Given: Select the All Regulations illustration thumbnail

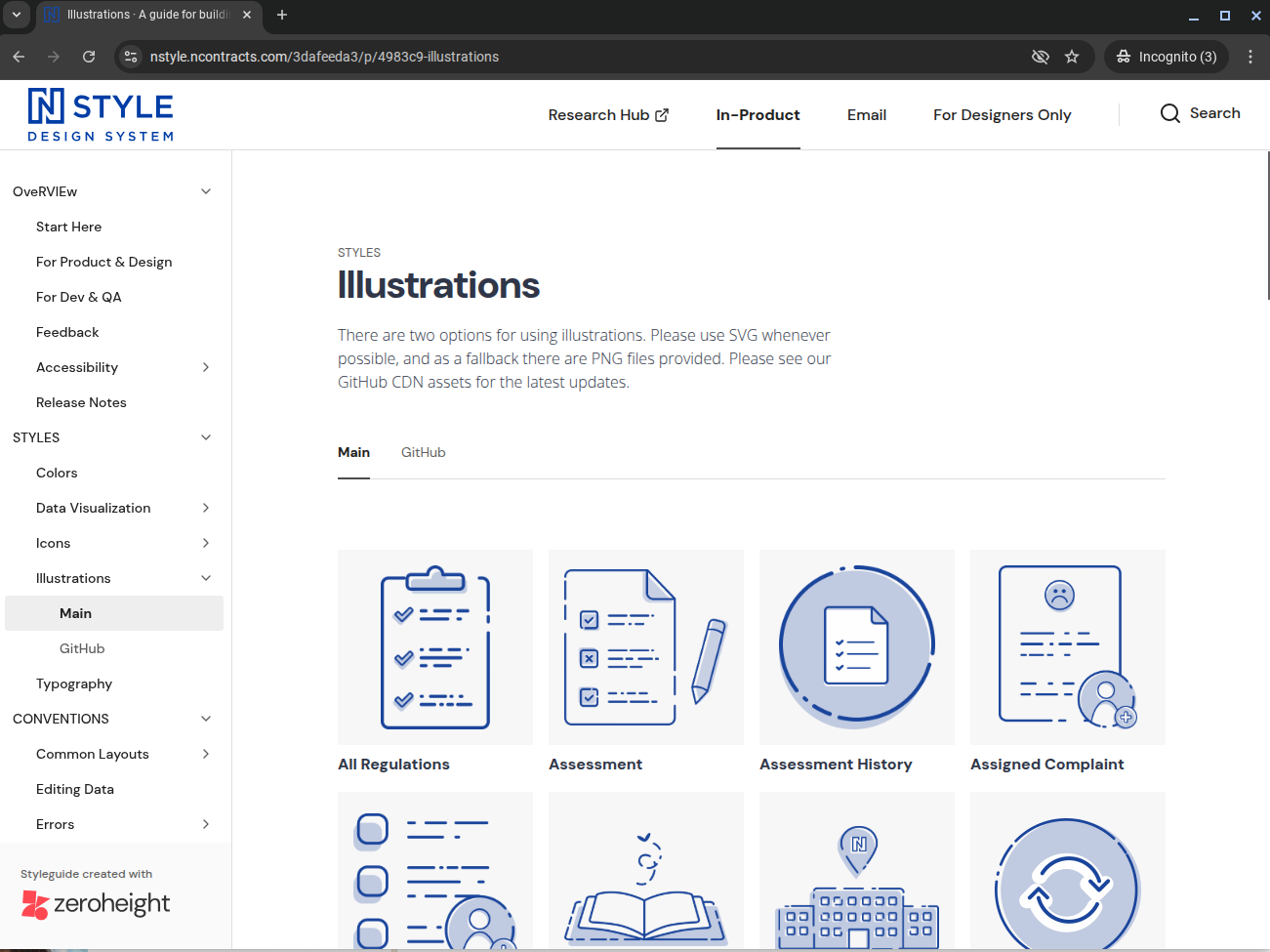Looking at the screenshot, I should coord(434,646).
